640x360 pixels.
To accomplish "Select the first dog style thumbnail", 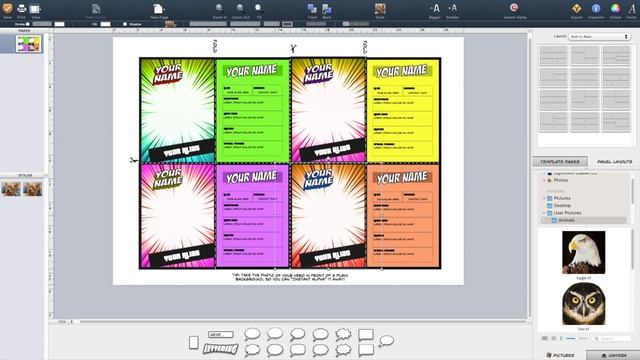I will [x=11, y=189].
